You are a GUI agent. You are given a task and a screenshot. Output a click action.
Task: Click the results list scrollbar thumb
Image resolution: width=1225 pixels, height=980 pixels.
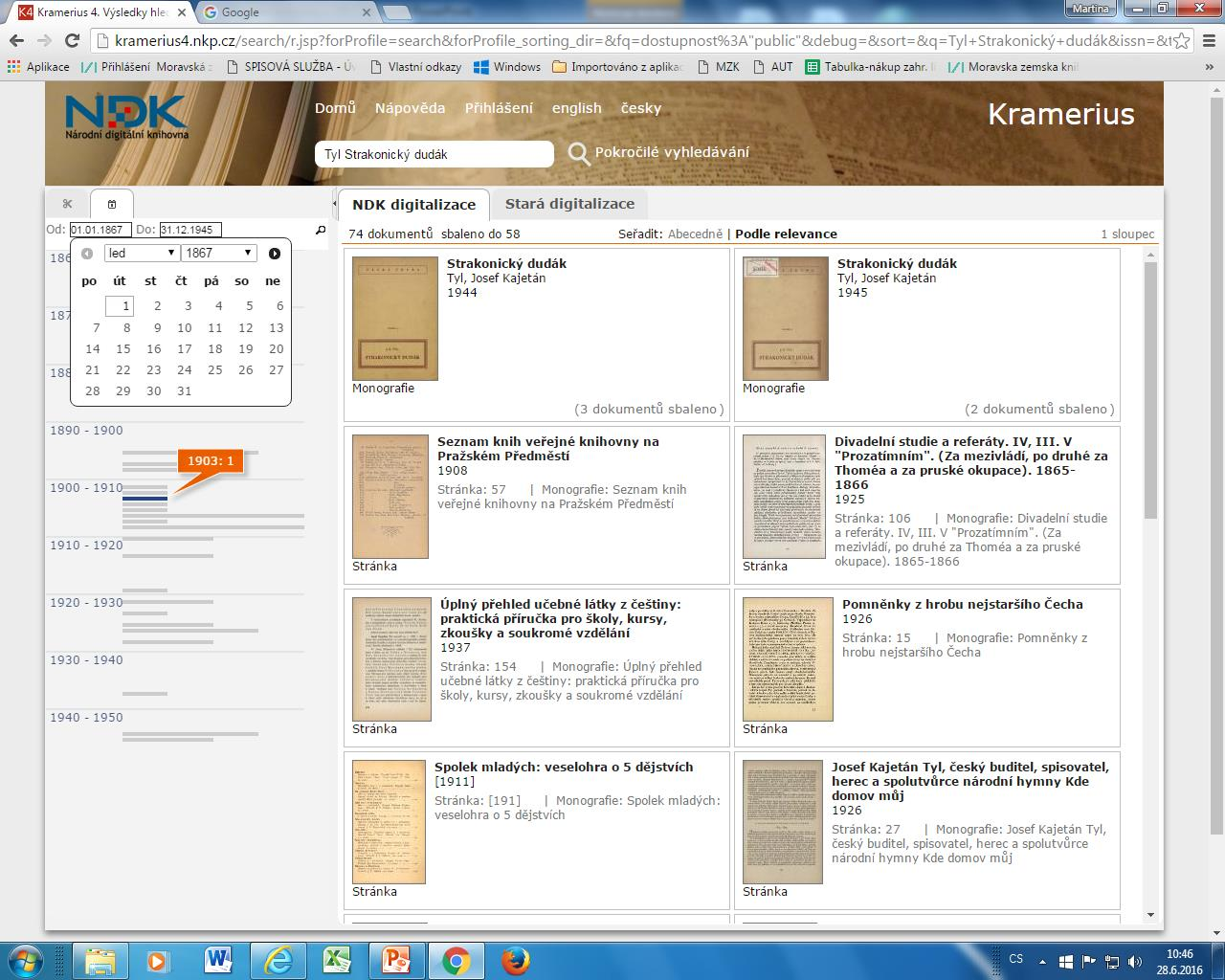coord(1150,390)
